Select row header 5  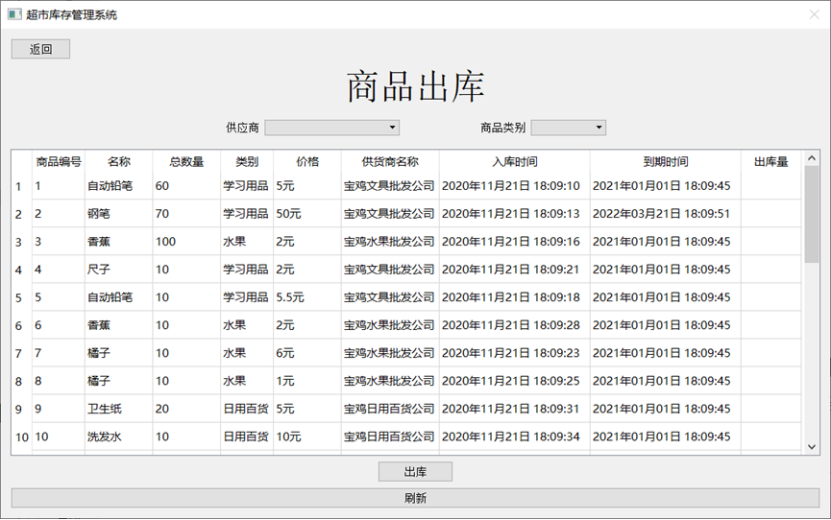pyautogui.click(x=22, y=297)
